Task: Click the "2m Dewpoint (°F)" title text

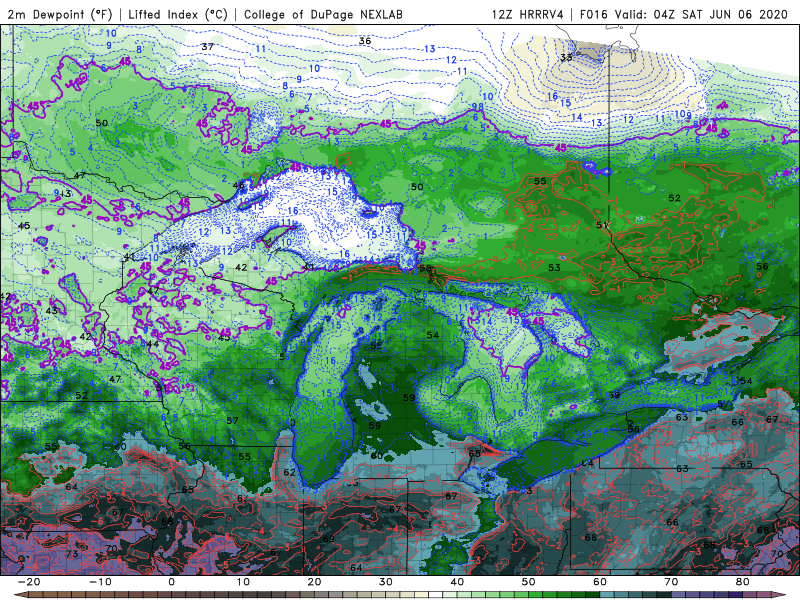Action: (x=60, y=14)
